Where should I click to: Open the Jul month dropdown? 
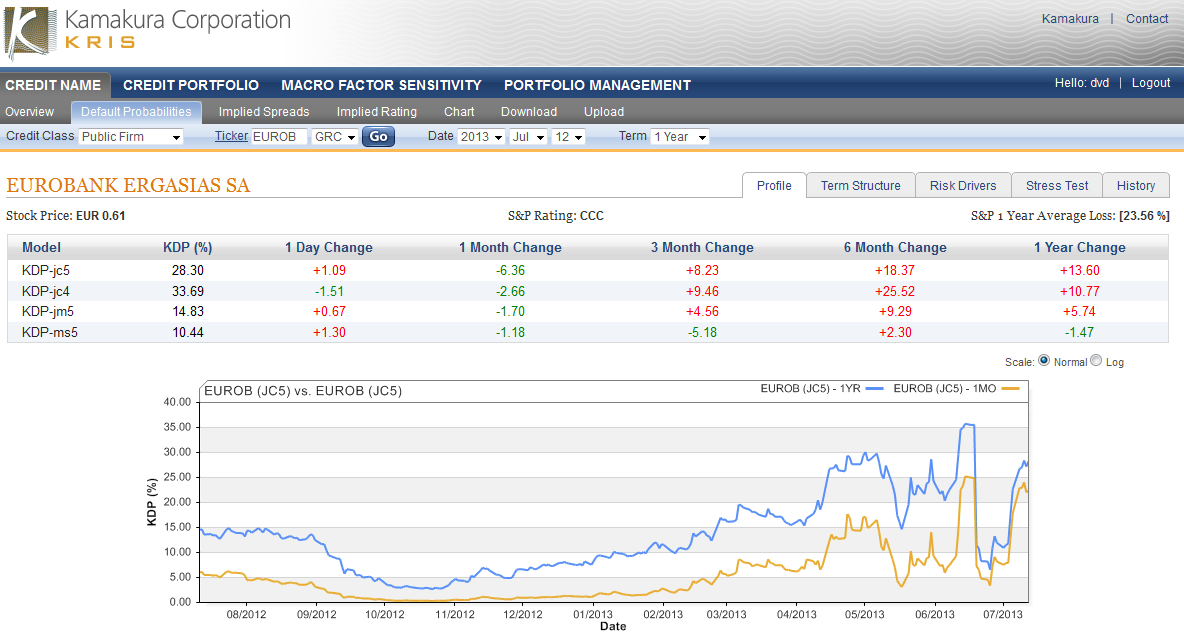[528, 137]
